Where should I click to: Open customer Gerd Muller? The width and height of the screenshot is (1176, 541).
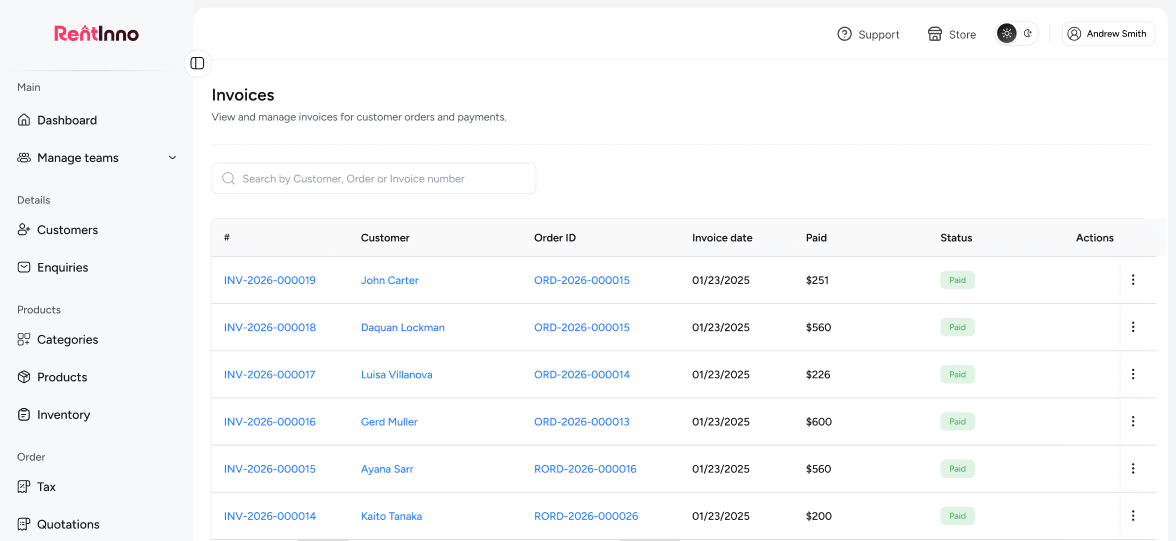[x=389, y=422]
